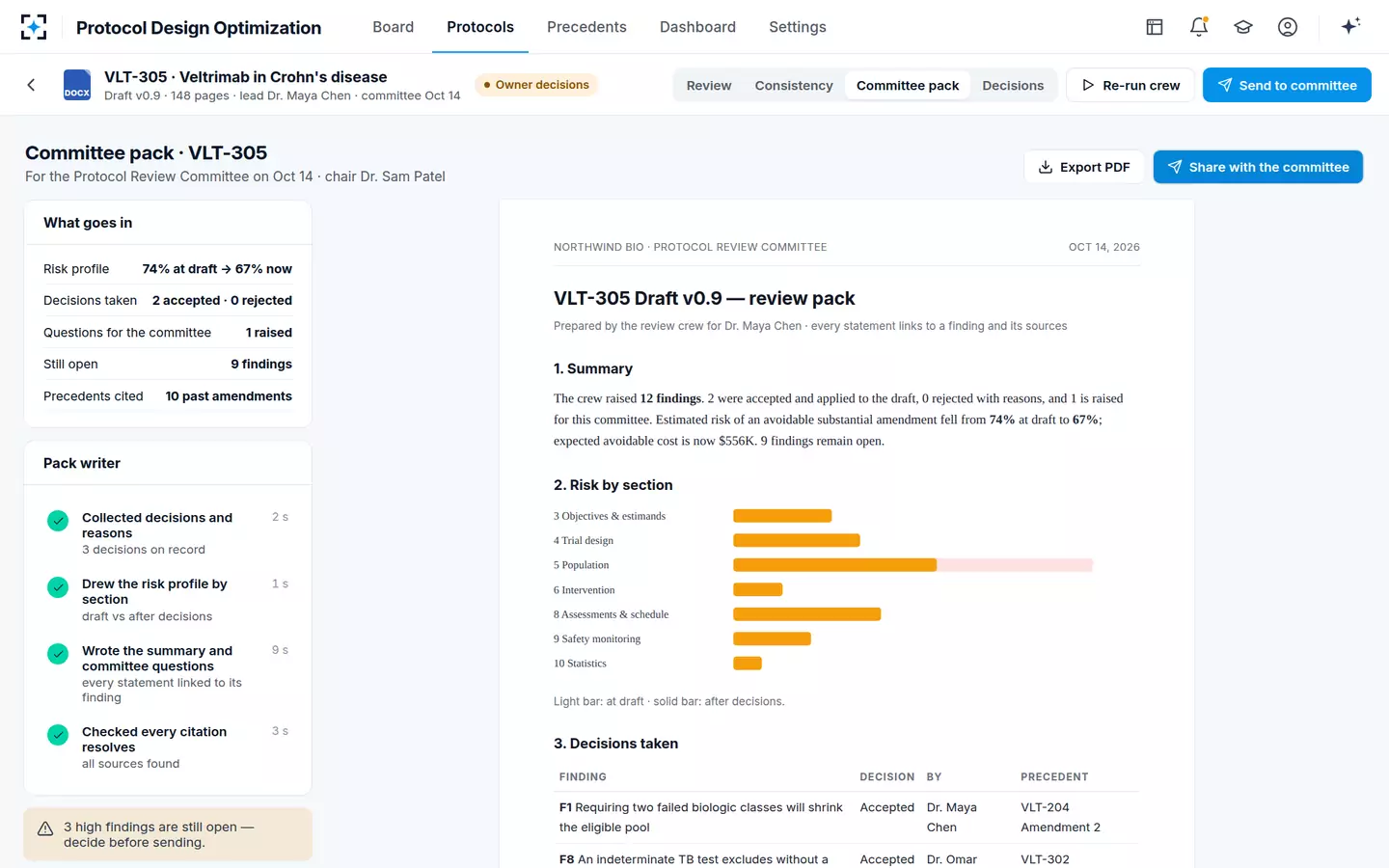Open the Dashboard tab
The image size is (1389, 868).
click(x=697, y=27)
